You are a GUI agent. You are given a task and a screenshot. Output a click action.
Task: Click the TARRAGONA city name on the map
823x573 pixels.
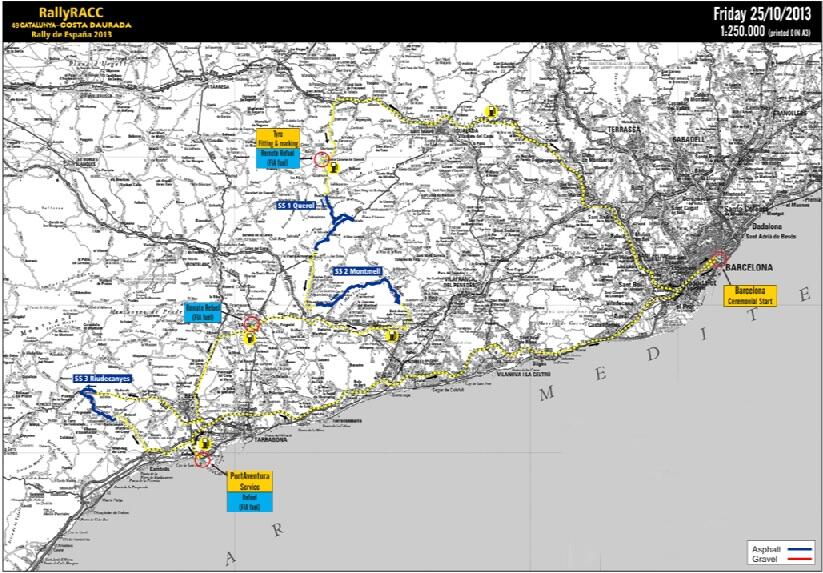[x=270, y=440]
